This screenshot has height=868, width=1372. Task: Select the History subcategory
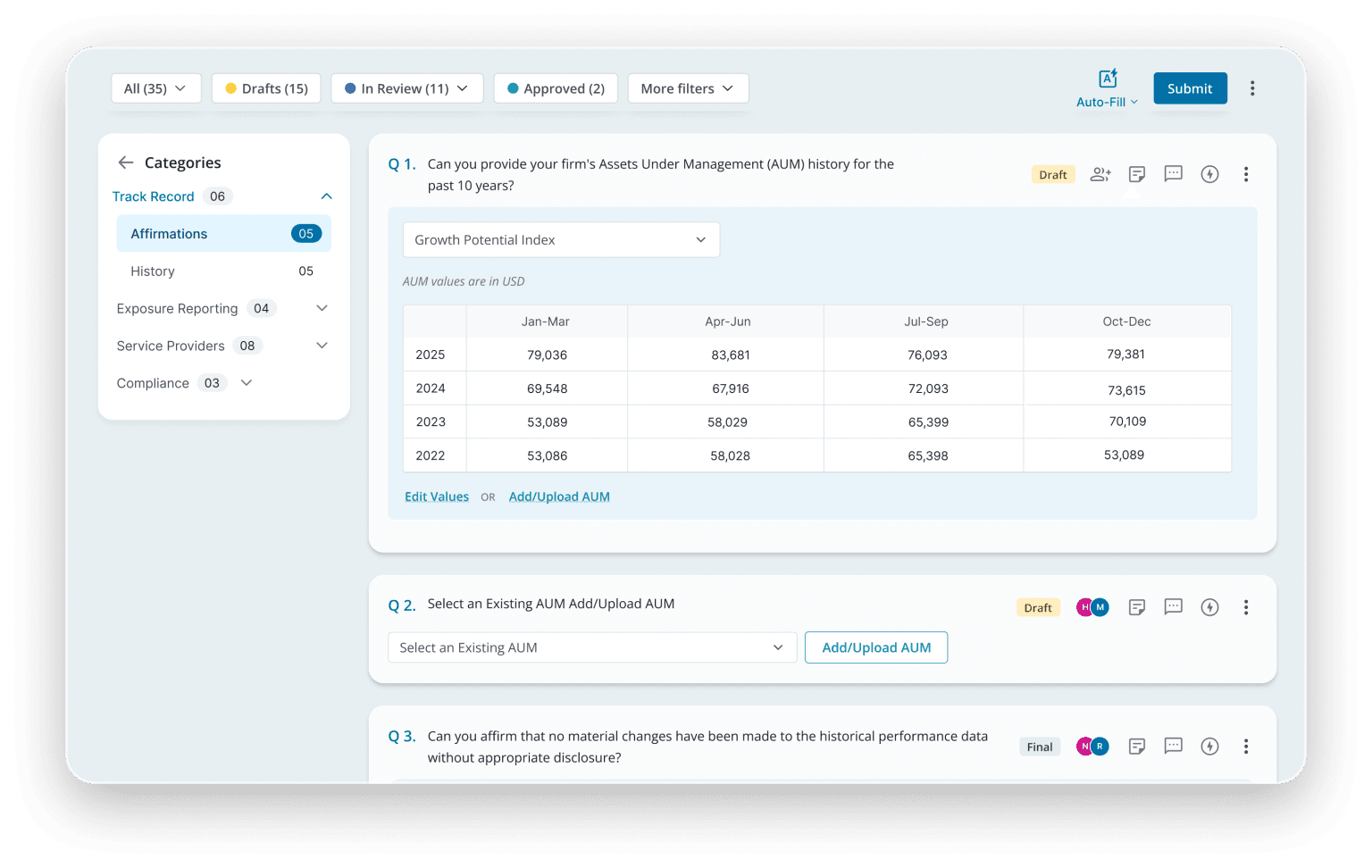click(x=153, y=271)
